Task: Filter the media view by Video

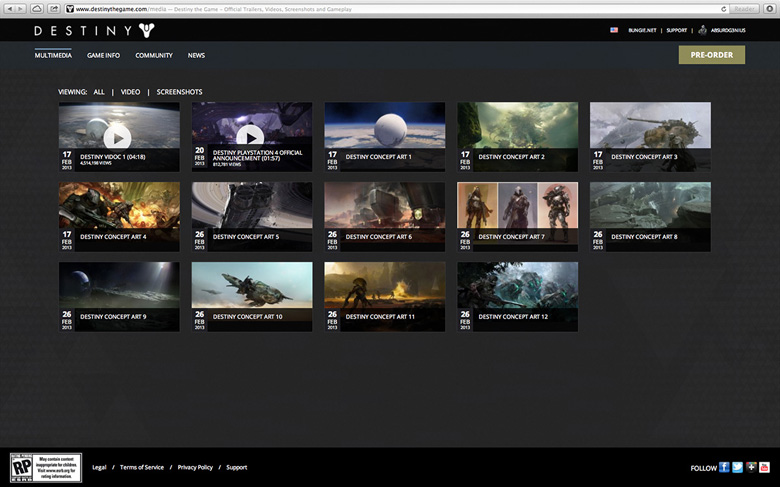Action: [130, 92]
